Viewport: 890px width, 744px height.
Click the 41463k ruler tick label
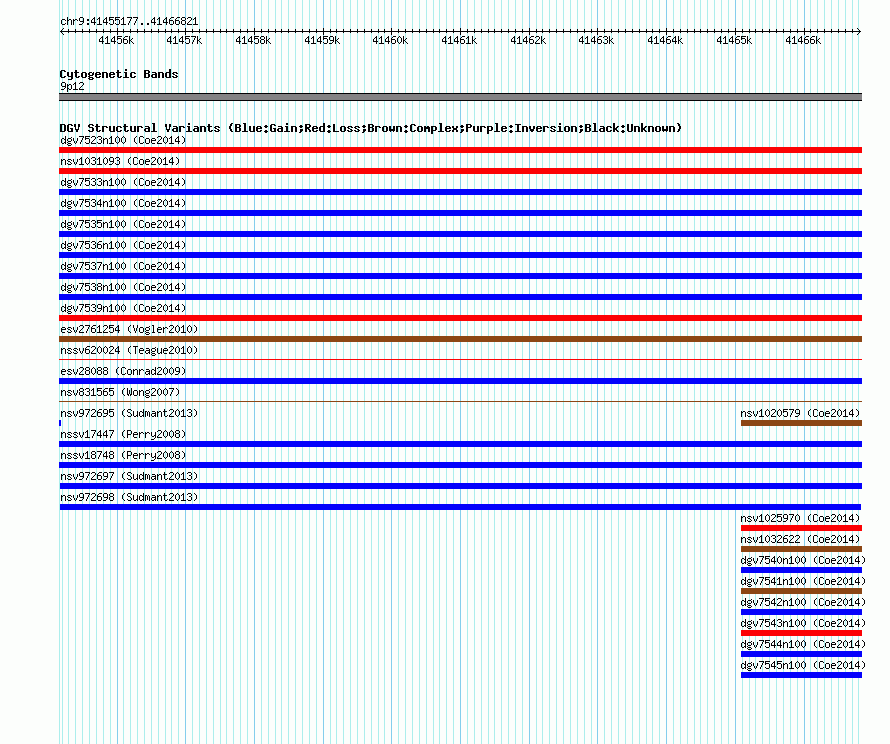point(596,40)
